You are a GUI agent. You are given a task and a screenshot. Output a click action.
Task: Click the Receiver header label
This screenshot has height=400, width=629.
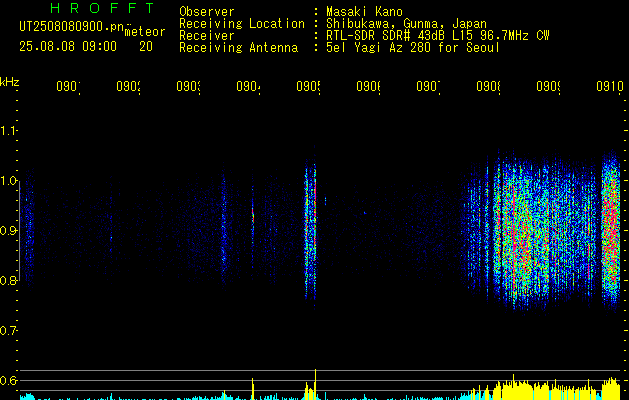click(x=207, y=36)
